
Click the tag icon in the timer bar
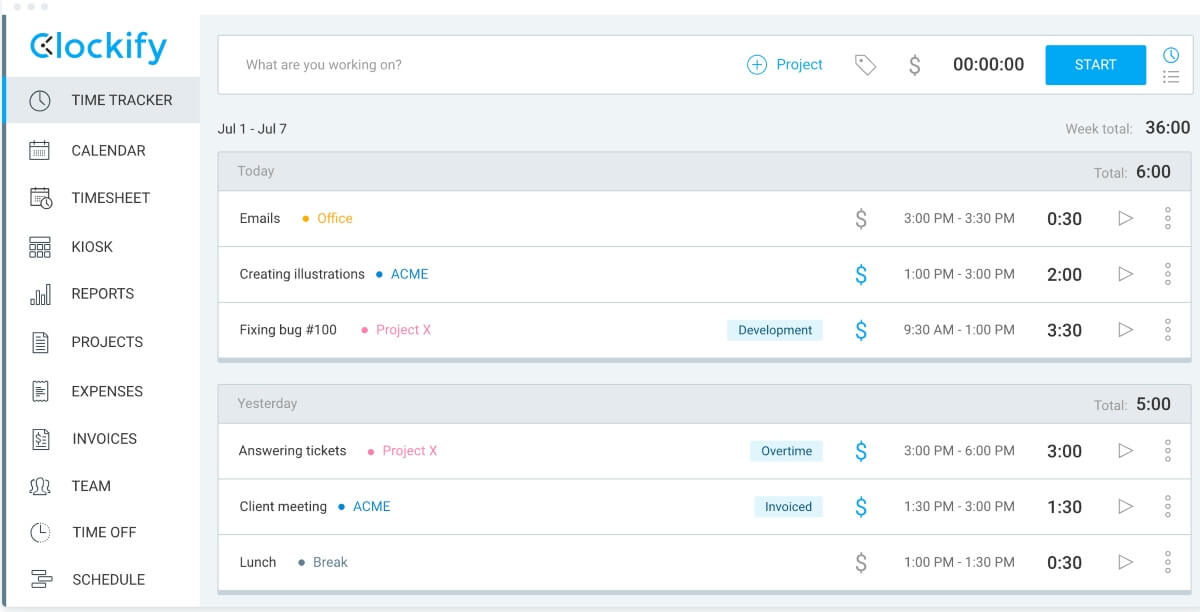tap(865, 65)
